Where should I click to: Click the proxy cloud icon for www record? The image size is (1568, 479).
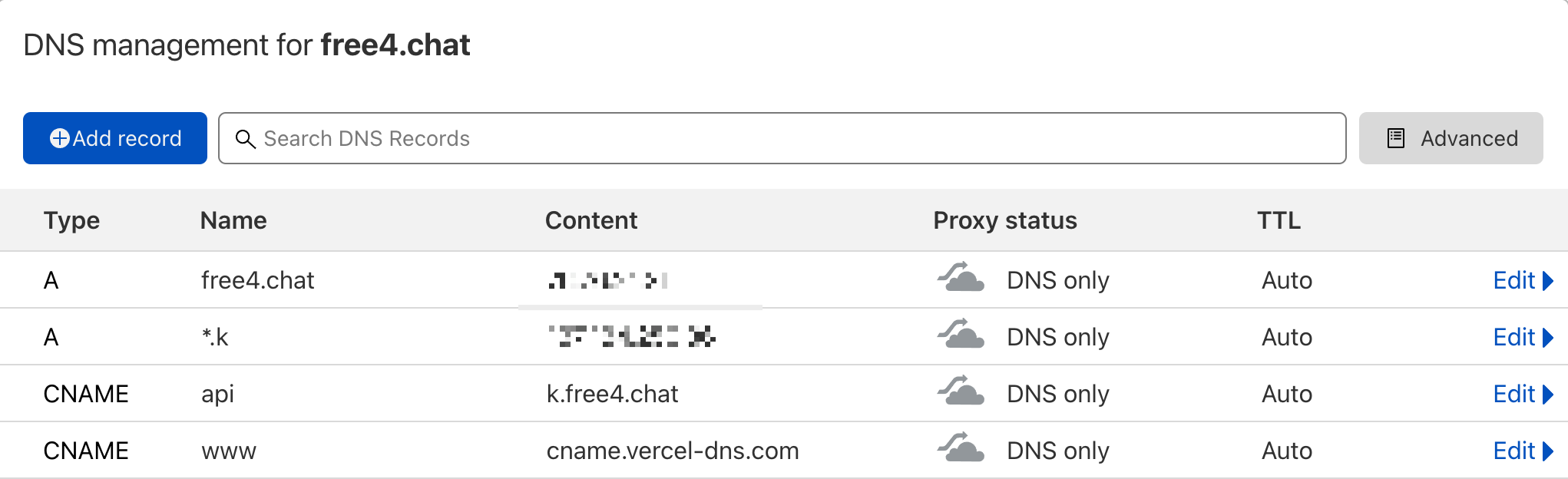tap(961, 449)
